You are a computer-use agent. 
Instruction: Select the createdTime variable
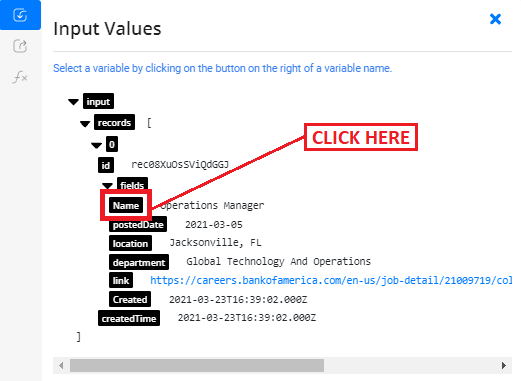(x=129, y=318)
